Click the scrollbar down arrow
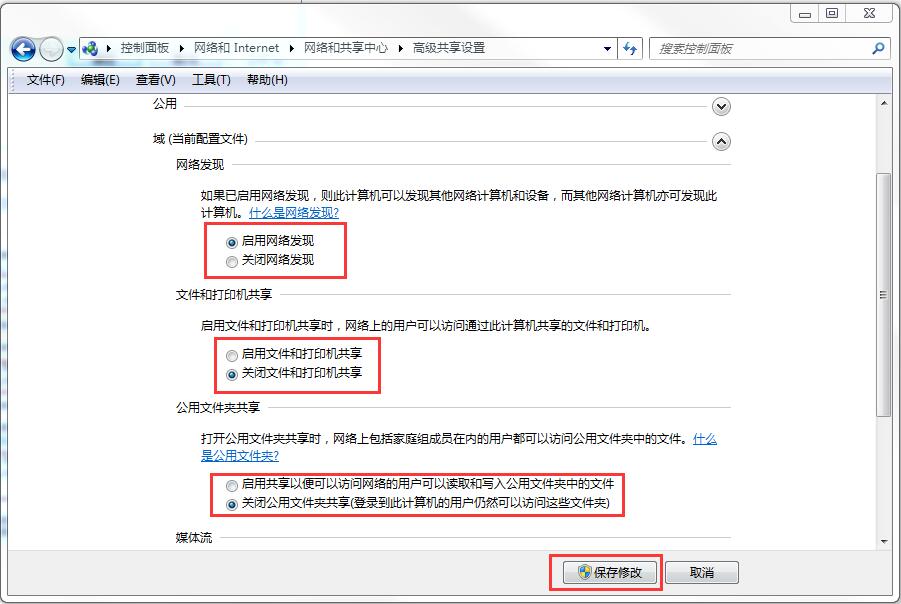The image size is (901, 604). [884, 541]
